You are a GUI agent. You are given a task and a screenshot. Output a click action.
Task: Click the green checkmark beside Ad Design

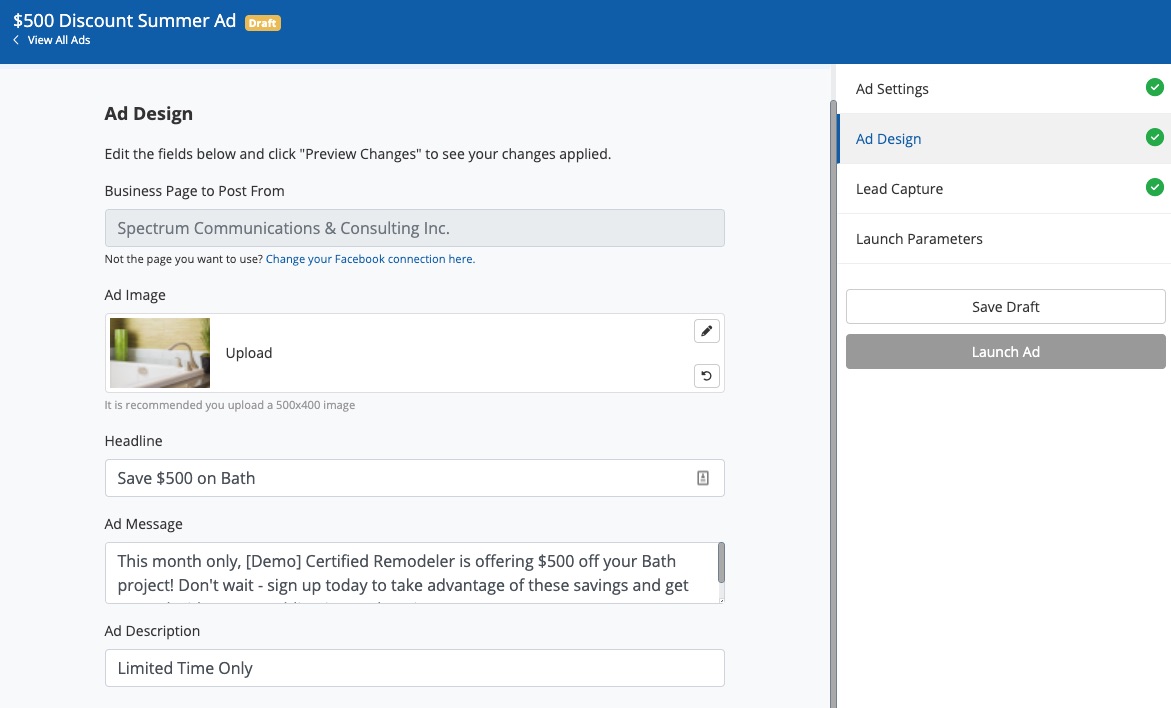(1154, 138)
